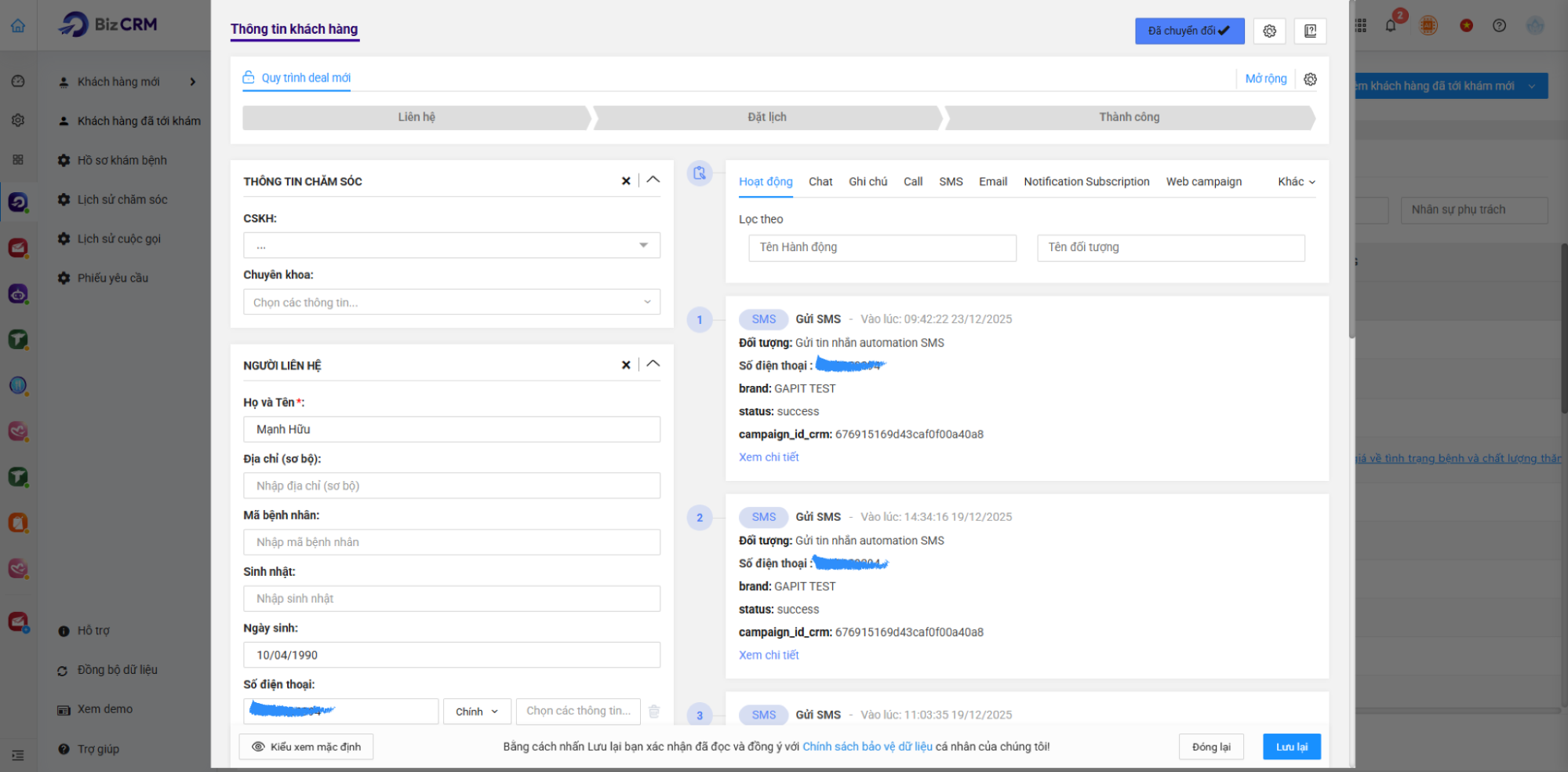1568x772 pixels.
Task: Open the apps grid icon in header
Action: 1361,26
